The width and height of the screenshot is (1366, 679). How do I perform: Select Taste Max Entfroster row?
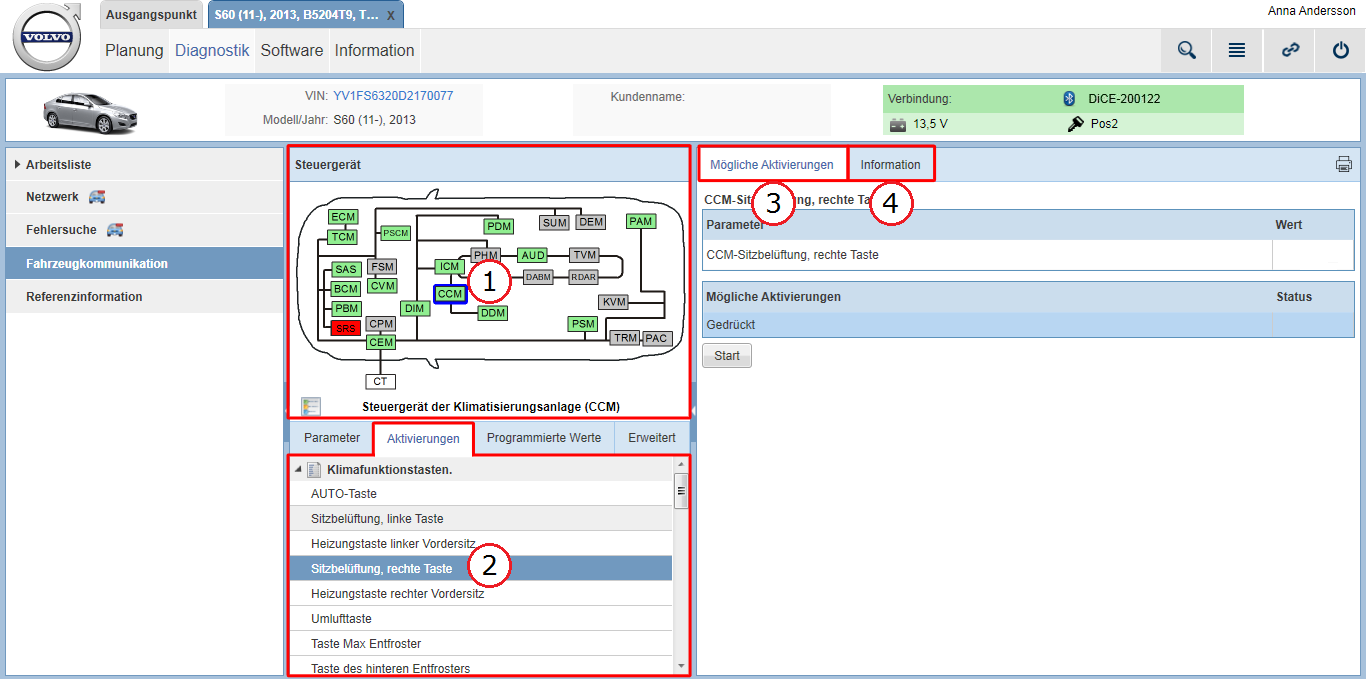click(x=481, y=644)
